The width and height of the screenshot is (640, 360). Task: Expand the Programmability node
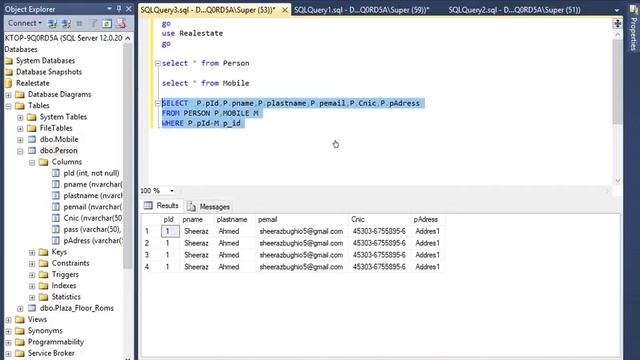pyautogui.click(x=9, y=342)
